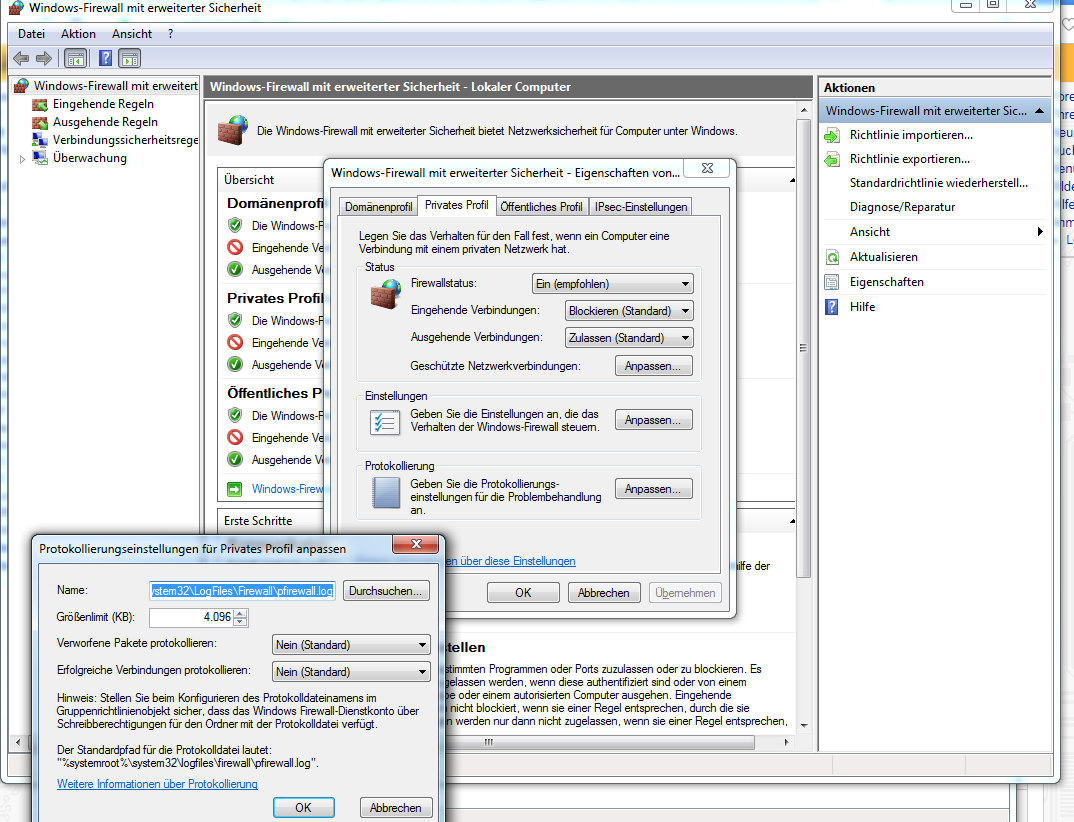Image resolution: width=1074 pixels, height=822 pixels.
Task: Collapse the Aktionen section header arrow
Action: point(1040,110)
